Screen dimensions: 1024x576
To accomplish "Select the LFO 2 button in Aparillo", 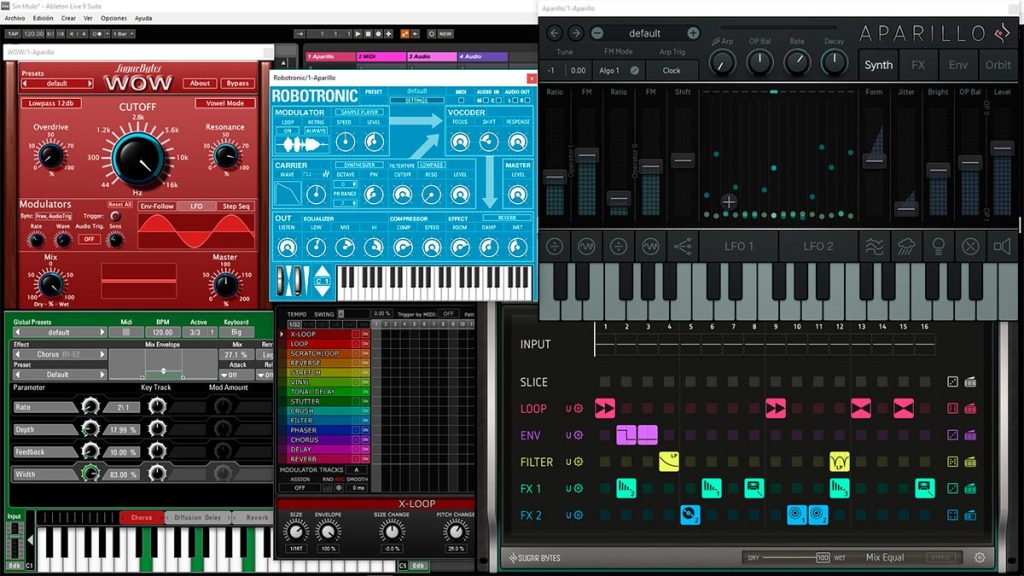I will tap(818, 246).
